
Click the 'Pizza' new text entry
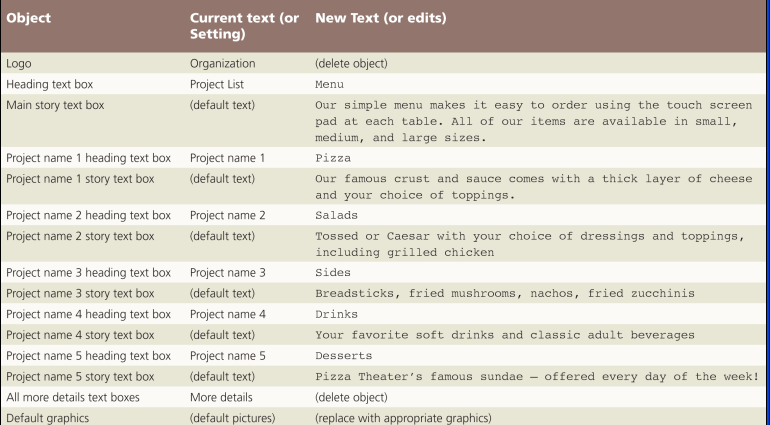[x=333, y=159]
